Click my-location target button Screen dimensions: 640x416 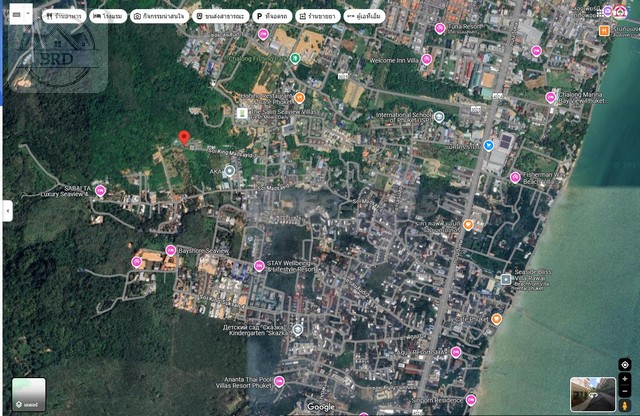pos(624,365)
